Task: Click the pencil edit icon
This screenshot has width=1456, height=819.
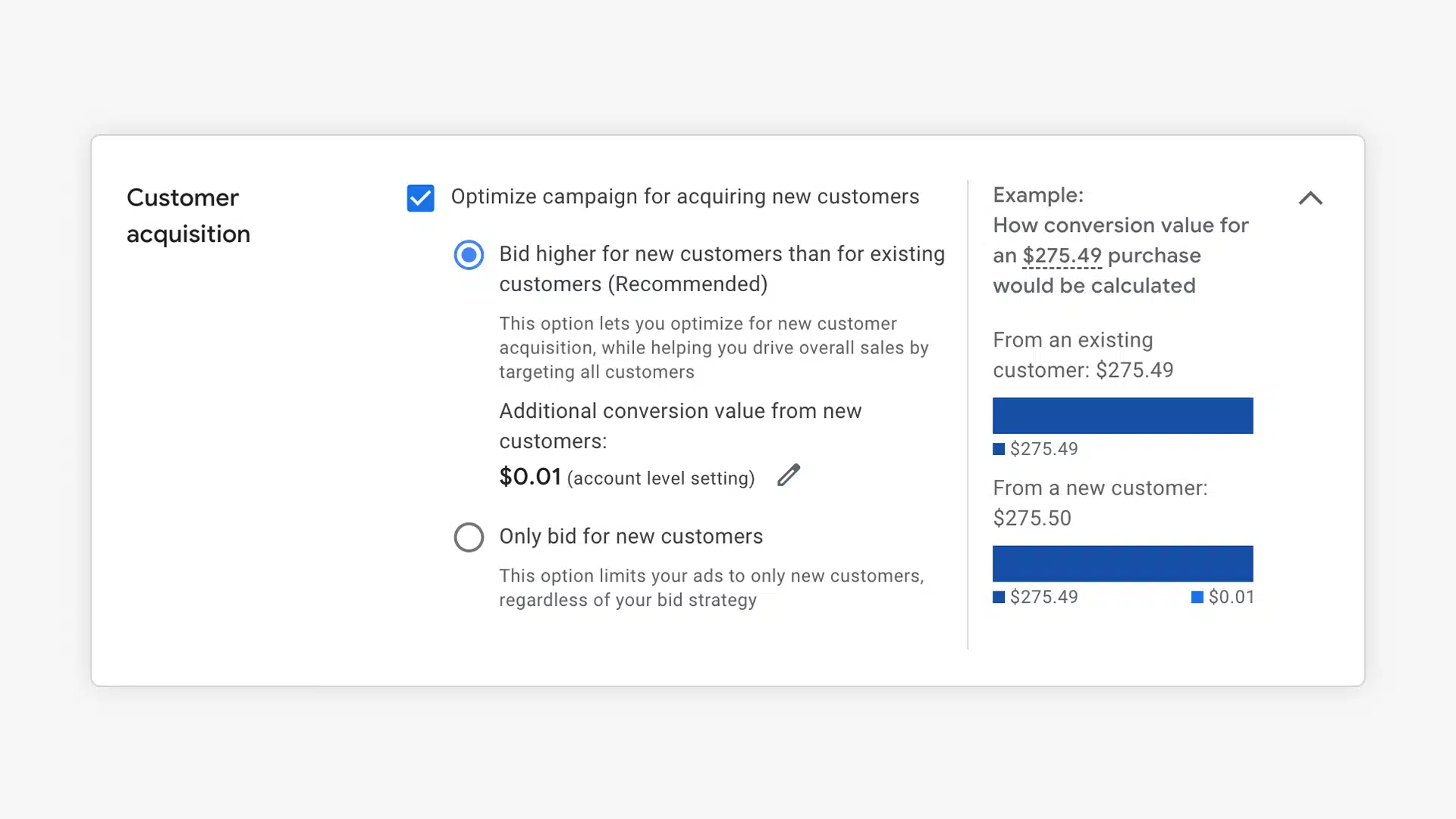Action: (x=789, y=475)
